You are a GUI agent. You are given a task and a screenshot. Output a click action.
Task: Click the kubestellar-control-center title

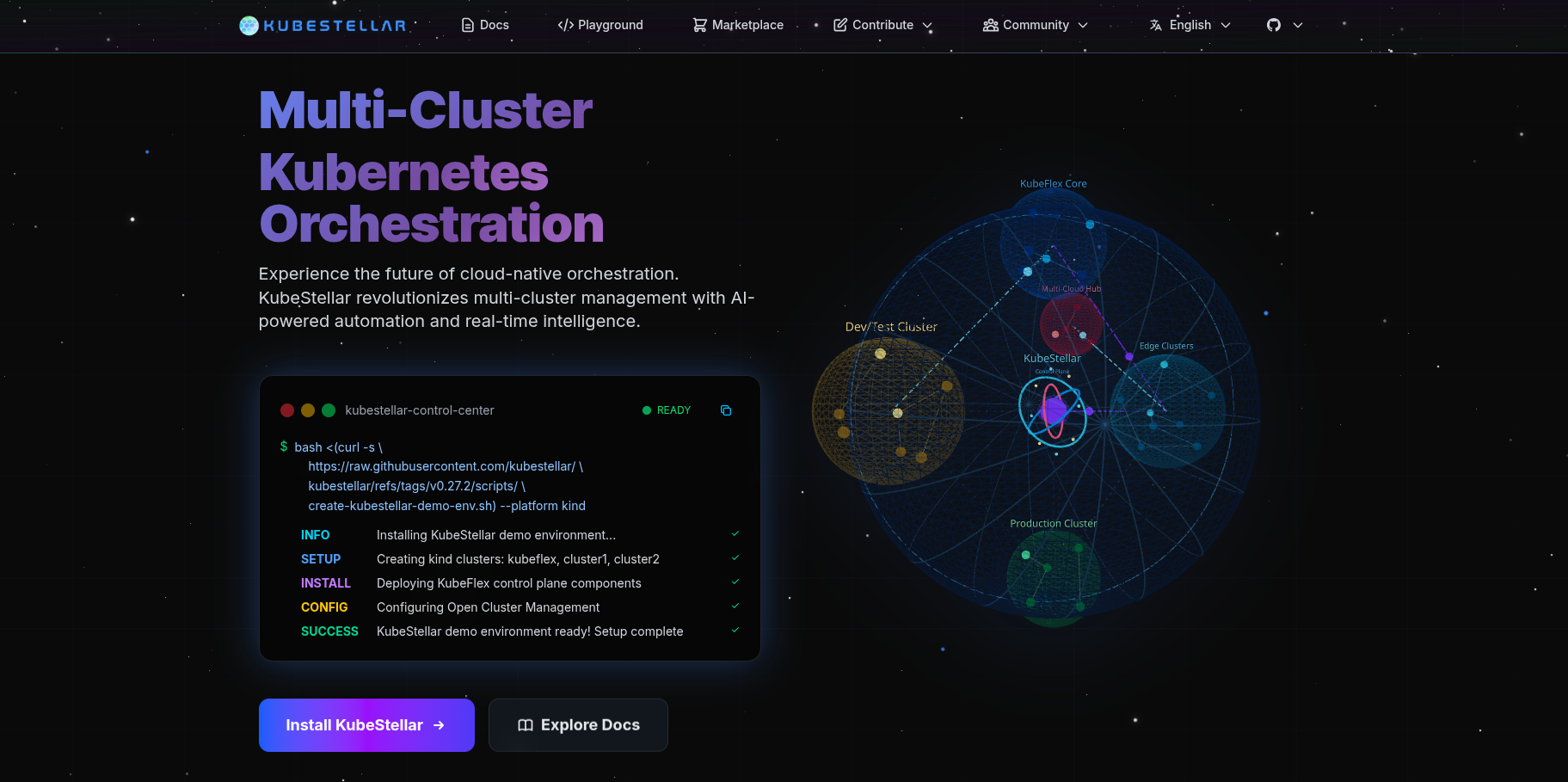click(x=420, y=410)
